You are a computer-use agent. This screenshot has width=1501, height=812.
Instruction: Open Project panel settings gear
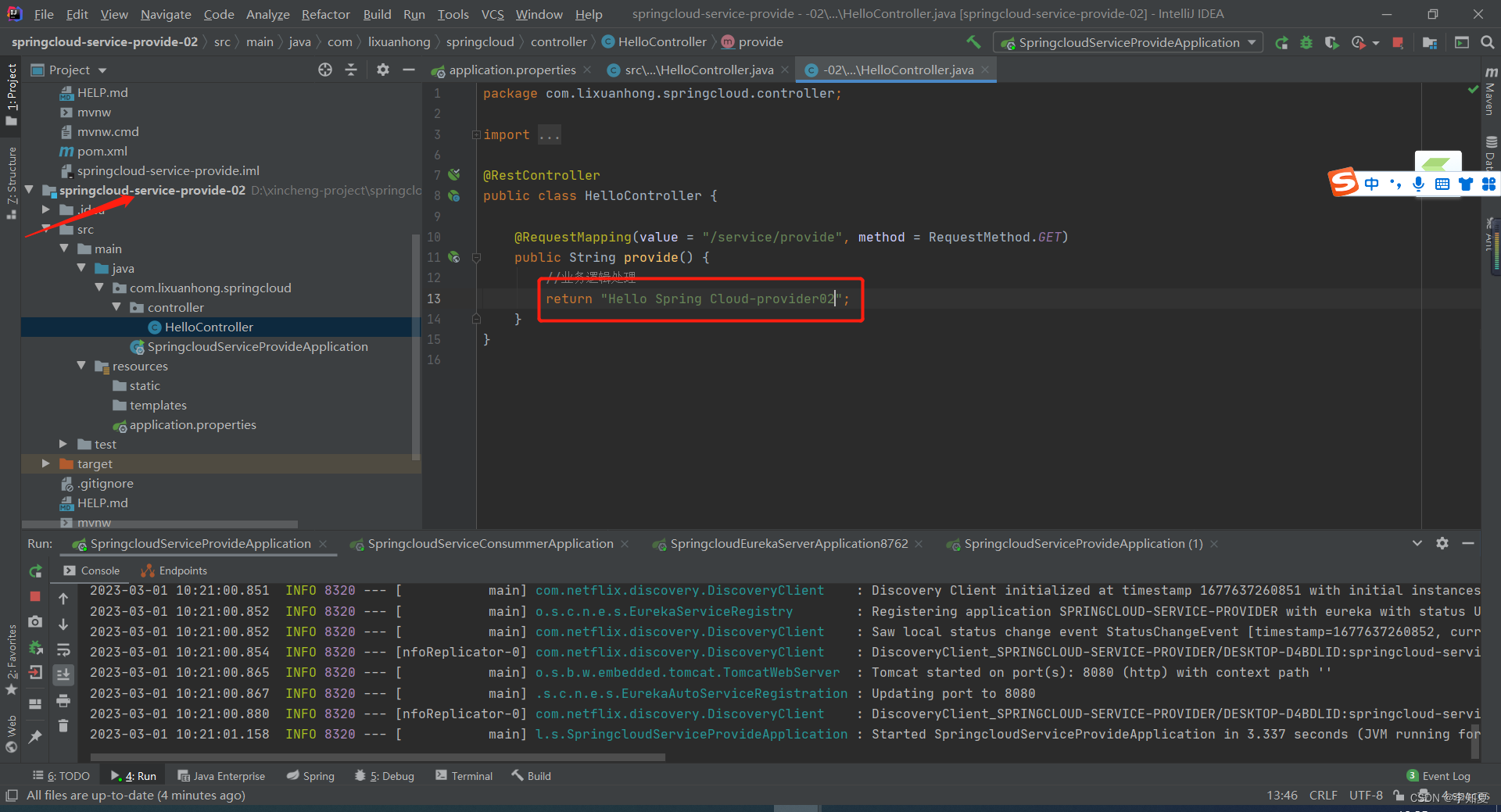(382, 70)
